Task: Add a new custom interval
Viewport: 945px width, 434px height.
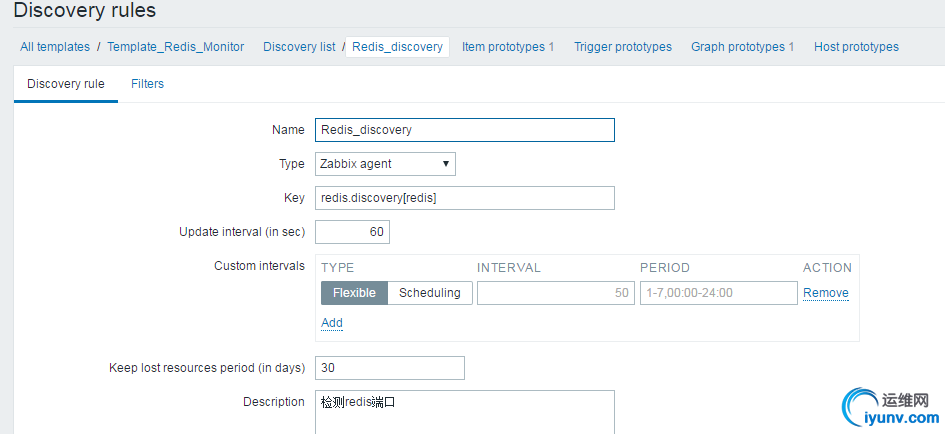Action: click(x=332, y=323)
